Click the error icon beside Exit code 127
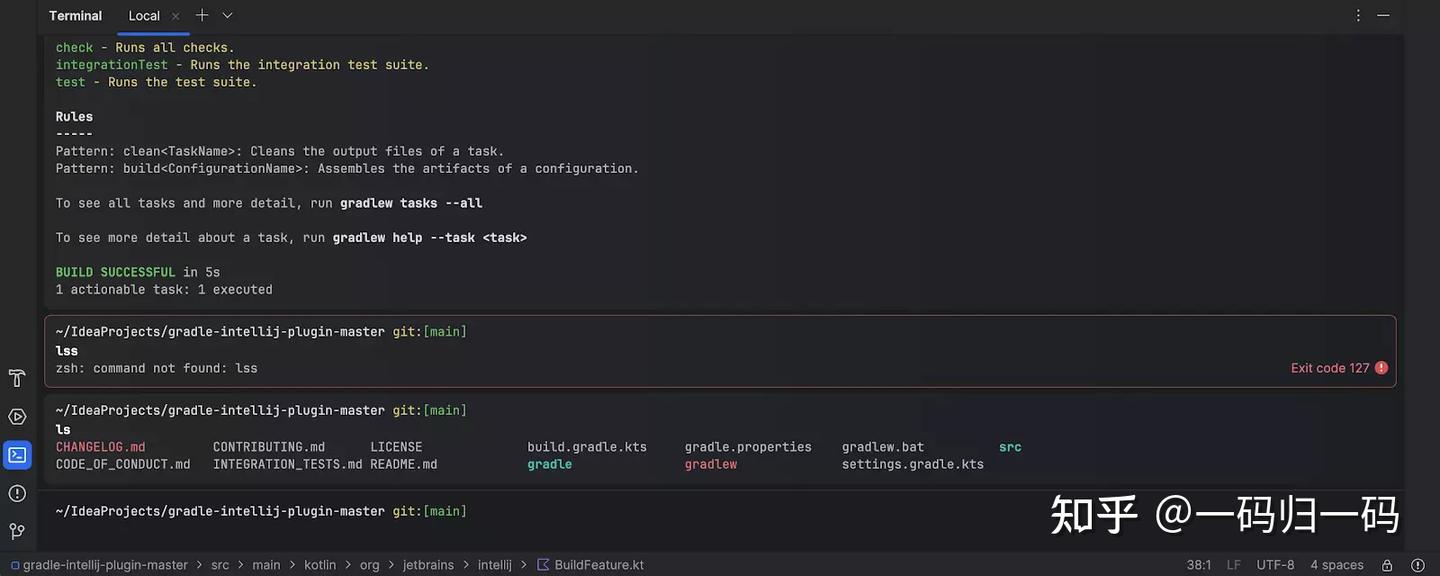Viewport: 1440px width, 576px height. (x=1381, y=366)
